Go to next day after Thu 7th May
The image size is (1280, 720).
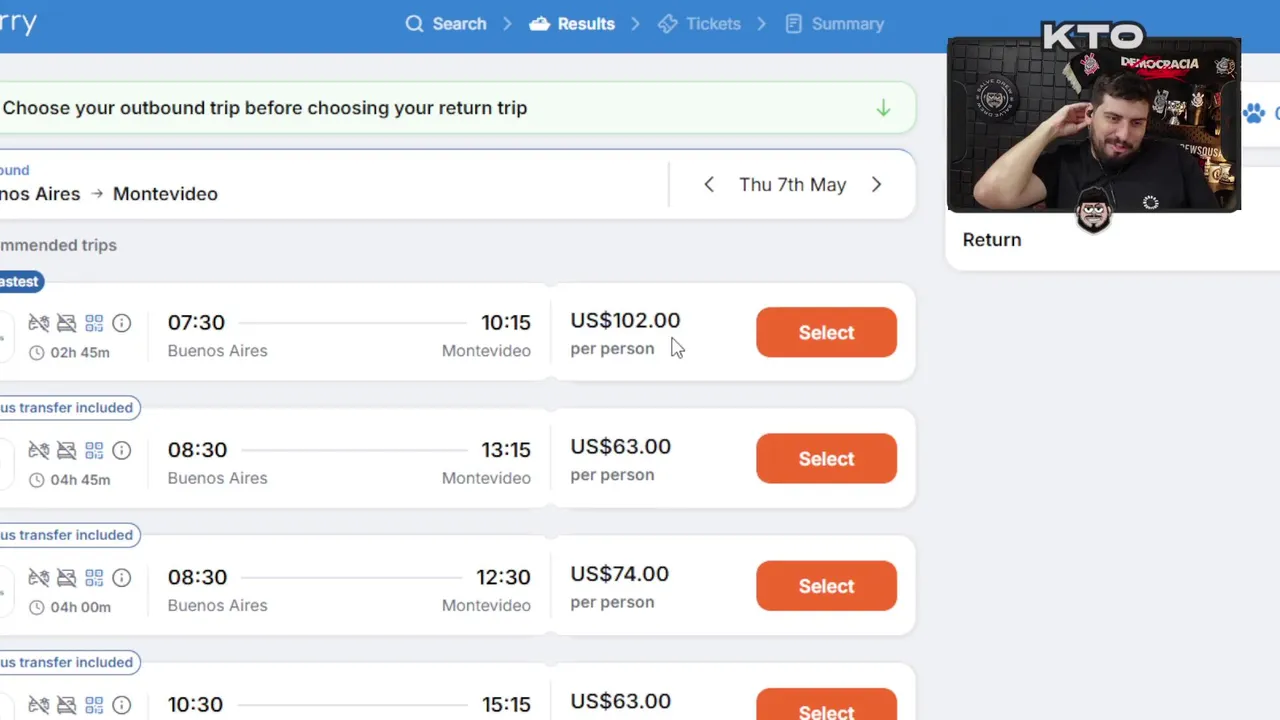[x=876, y=185]
